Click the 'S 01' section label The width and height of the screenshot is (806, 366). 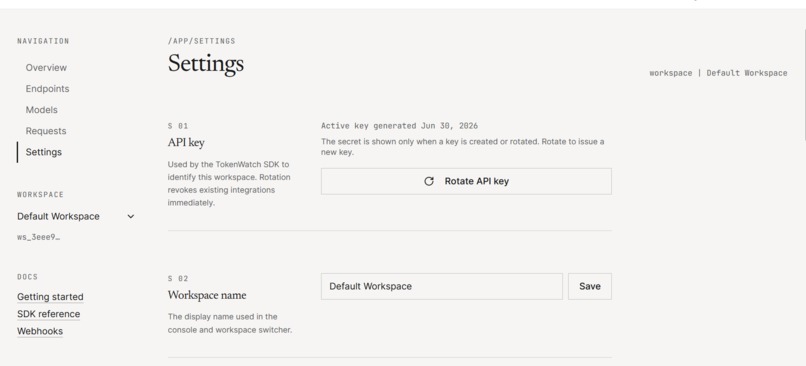178,125
